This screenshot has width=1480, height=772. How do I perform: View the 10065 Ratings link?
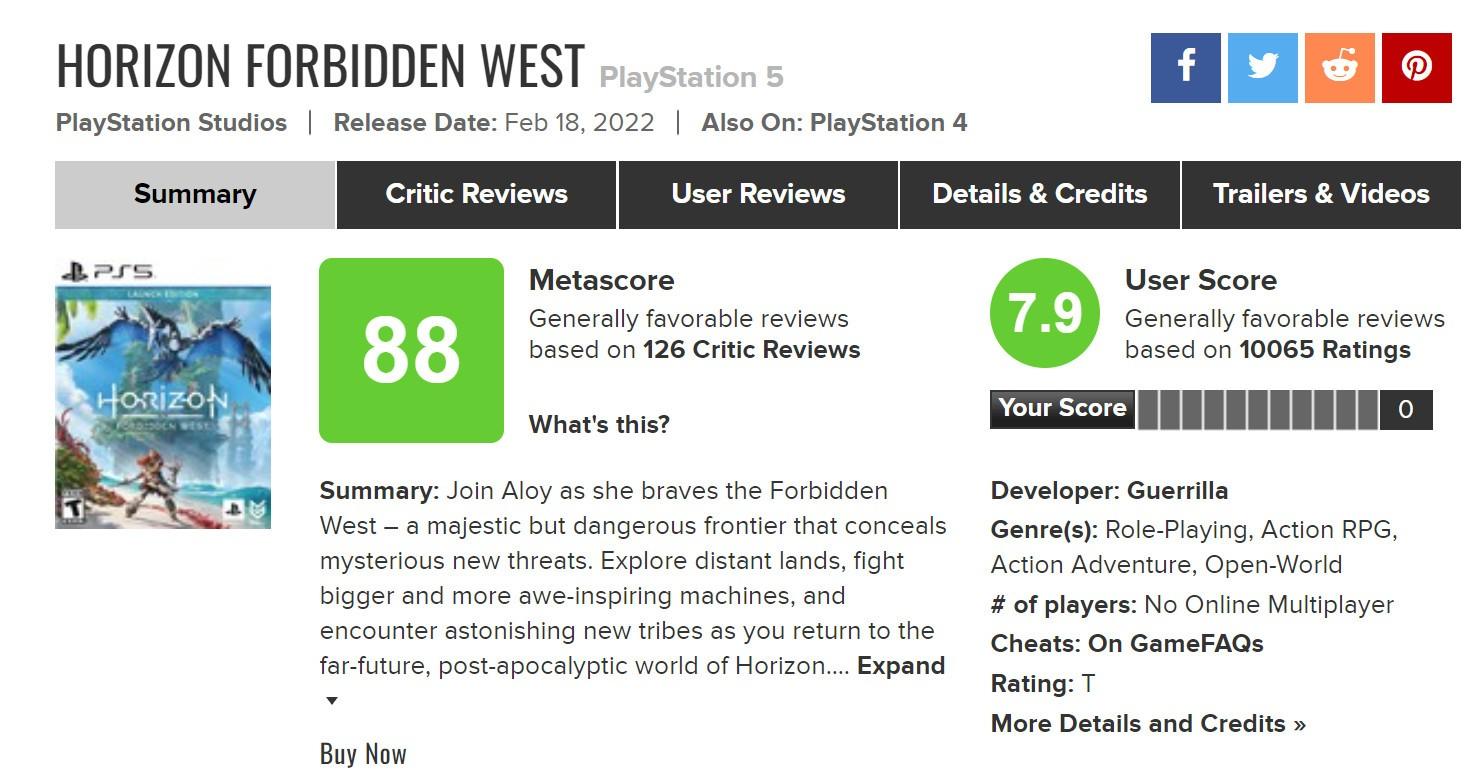click(1325, 350)
